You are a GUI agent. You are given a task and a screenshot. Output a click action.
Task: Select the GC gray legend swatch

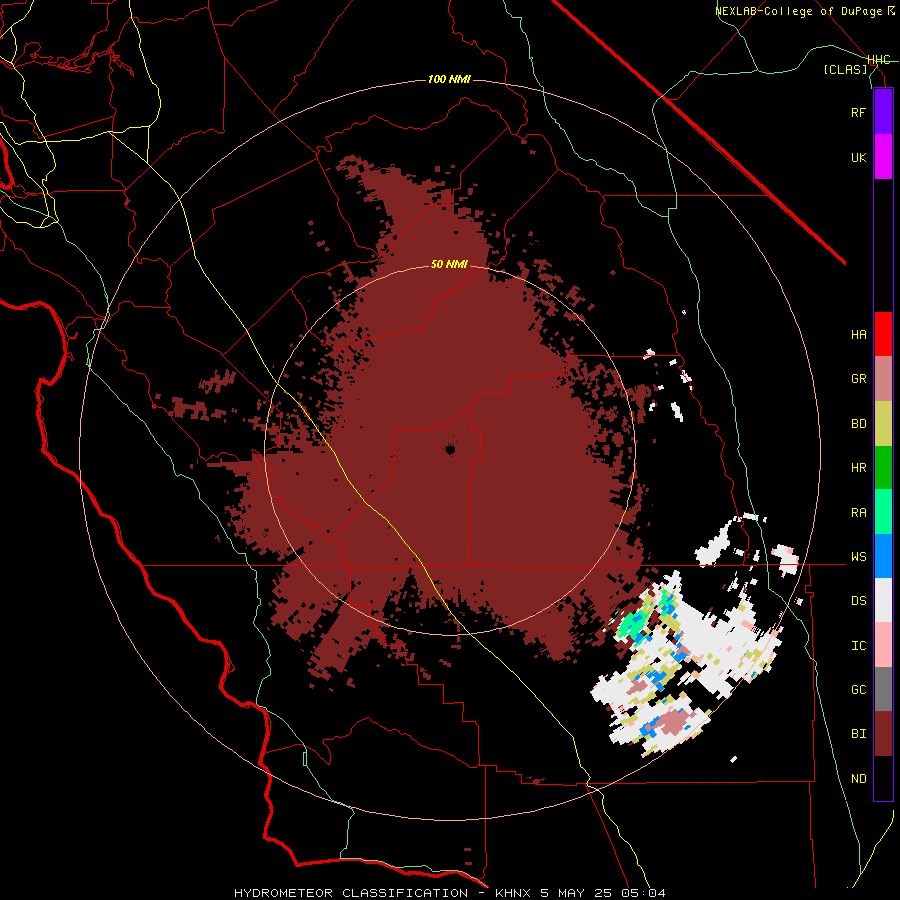click(883, 689)
